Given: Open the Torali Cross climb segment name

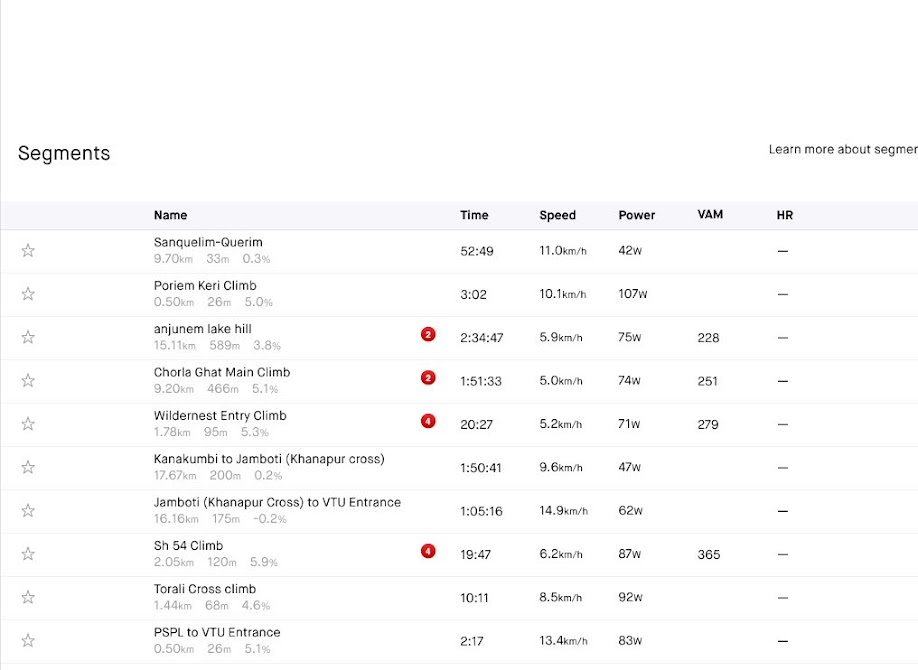Looking at the screenshot, I should click(205, 589).
